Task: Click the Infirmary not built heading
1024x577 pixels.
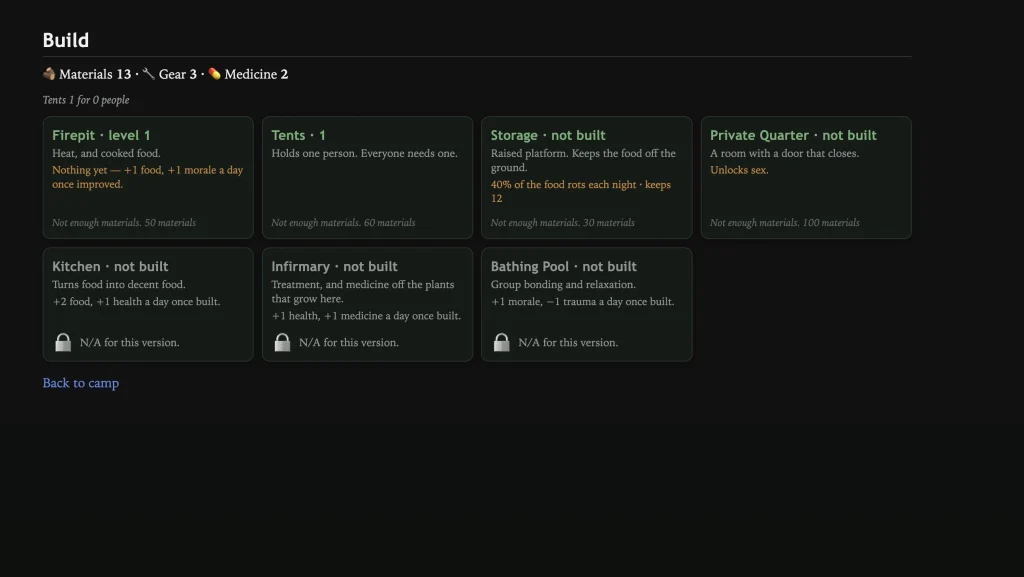Action: point(334,266)
